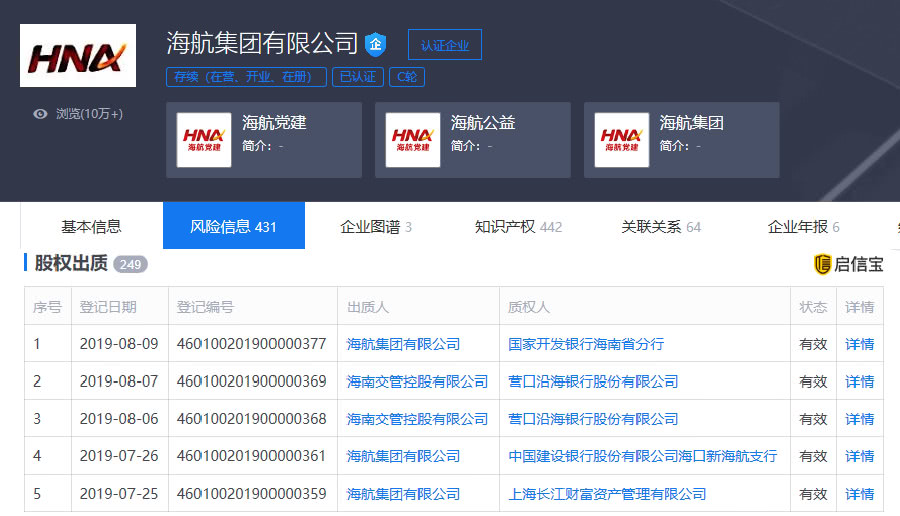Open the 海航集团 card logo

pyautogui.click(x=622, y=140)
